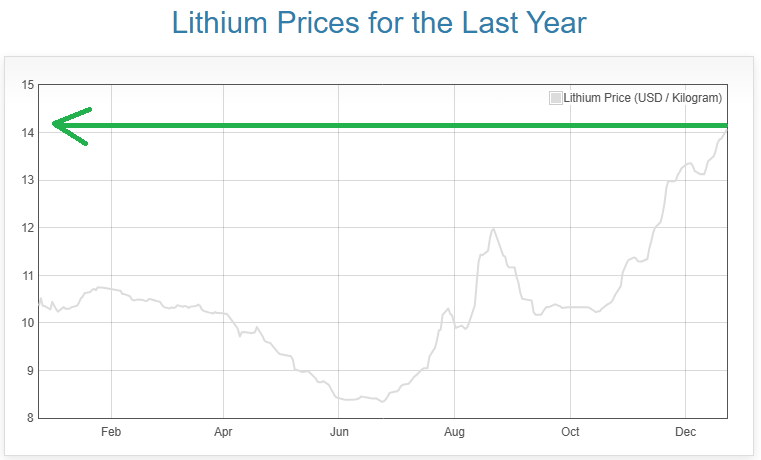The image size is (761, 460).
Task: Click the 15 value on the y-axis
Action: click(x=28, y=85)
